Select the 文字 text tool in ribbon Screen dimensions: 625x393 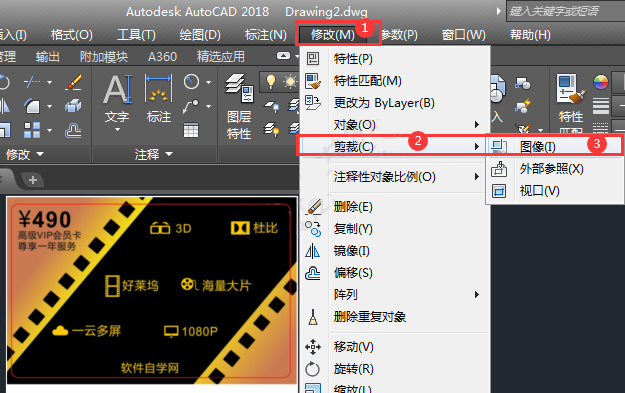coord(117,98)
